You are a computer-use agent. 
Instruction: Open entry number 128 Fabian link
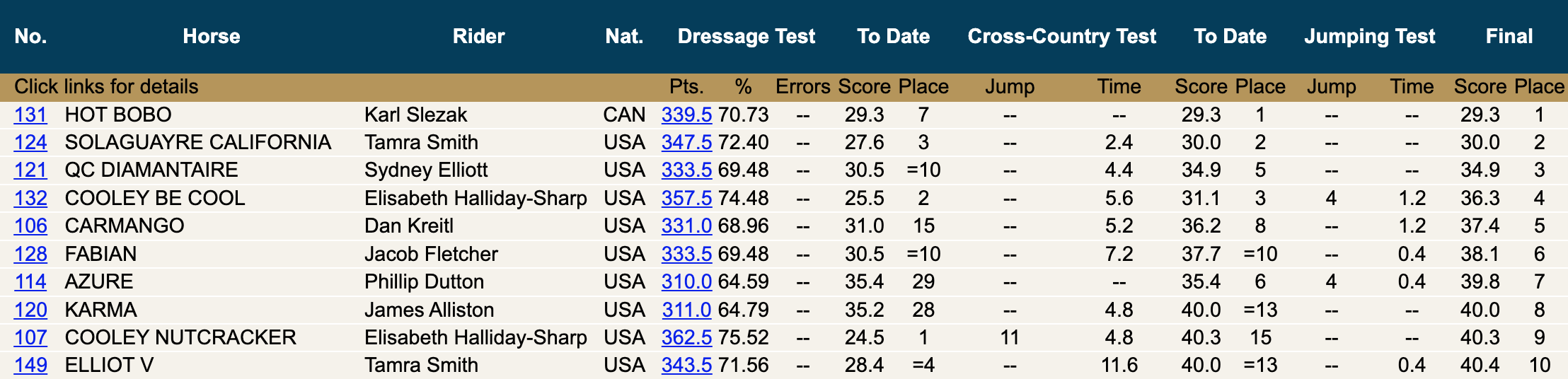pyautogui.click(x=30, y=254)
